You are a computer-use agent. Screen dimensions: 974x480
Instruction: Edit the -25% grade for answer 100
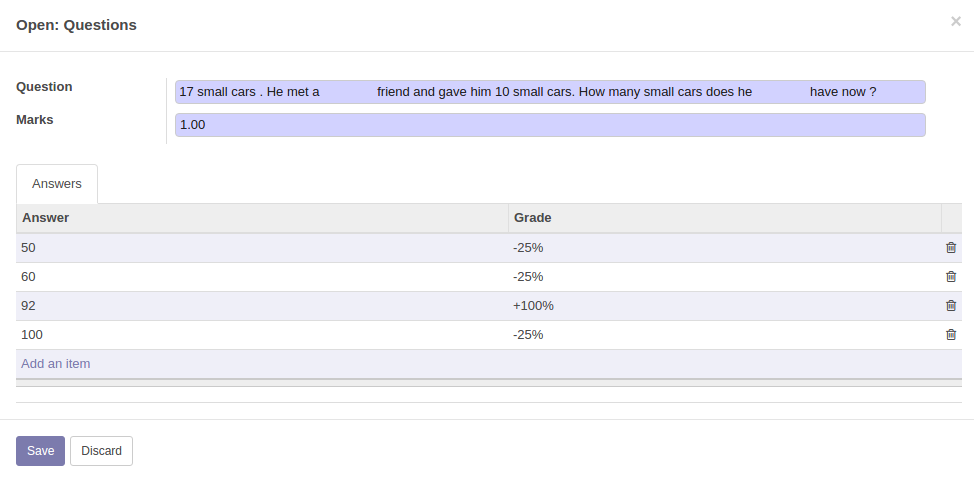tap(528, 335)
